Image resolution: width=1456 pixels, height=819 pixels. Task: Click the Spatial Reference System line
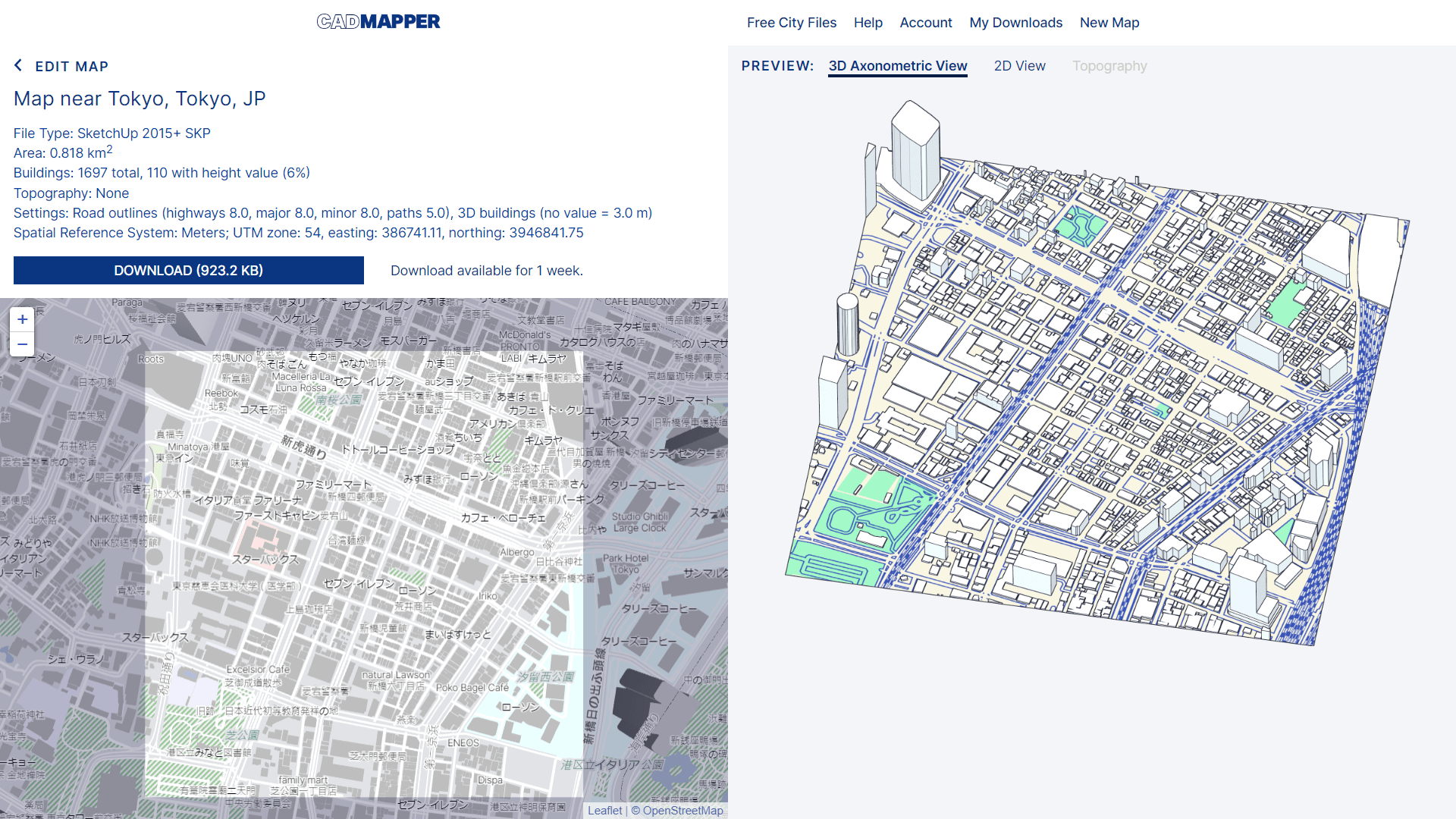pyautogui.click(x=298, y=233)
